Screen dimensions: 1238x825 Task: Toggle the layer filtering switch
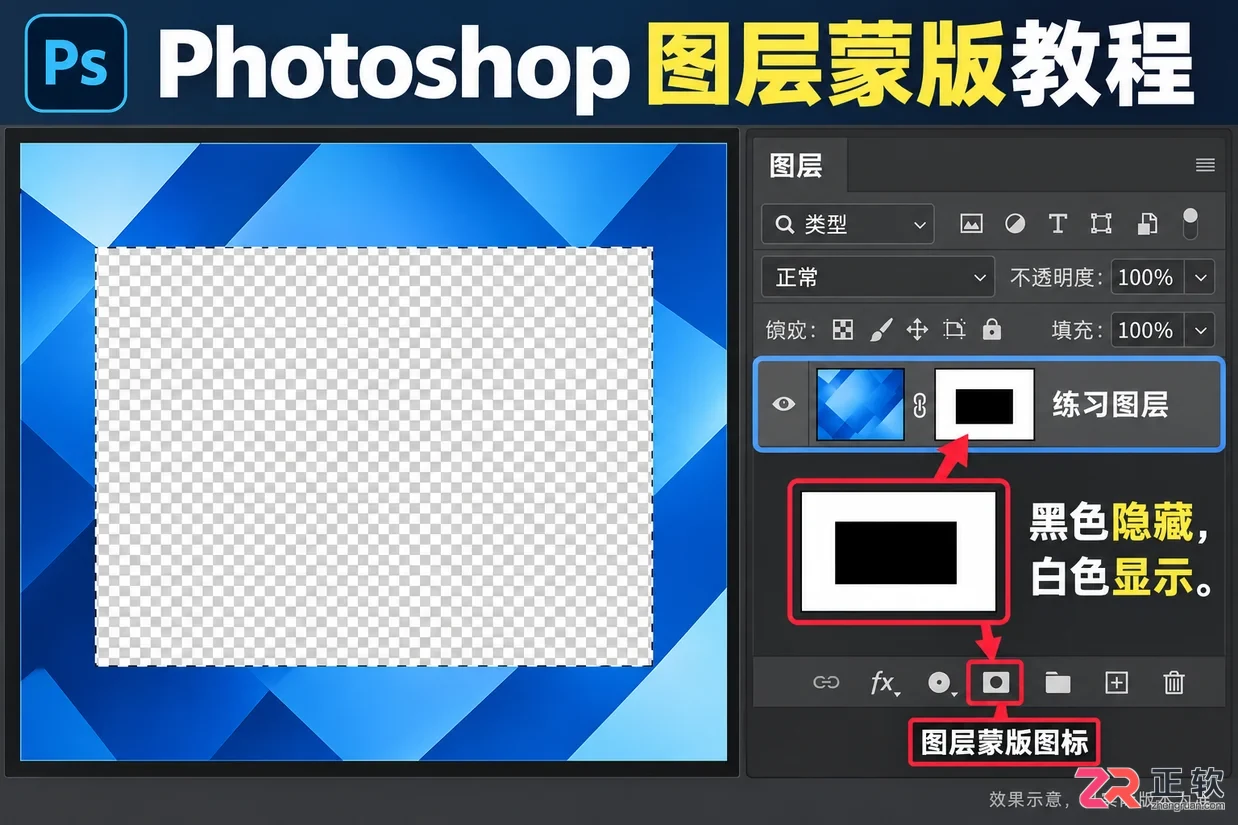pyautogui.click(x=1190, y=223)
